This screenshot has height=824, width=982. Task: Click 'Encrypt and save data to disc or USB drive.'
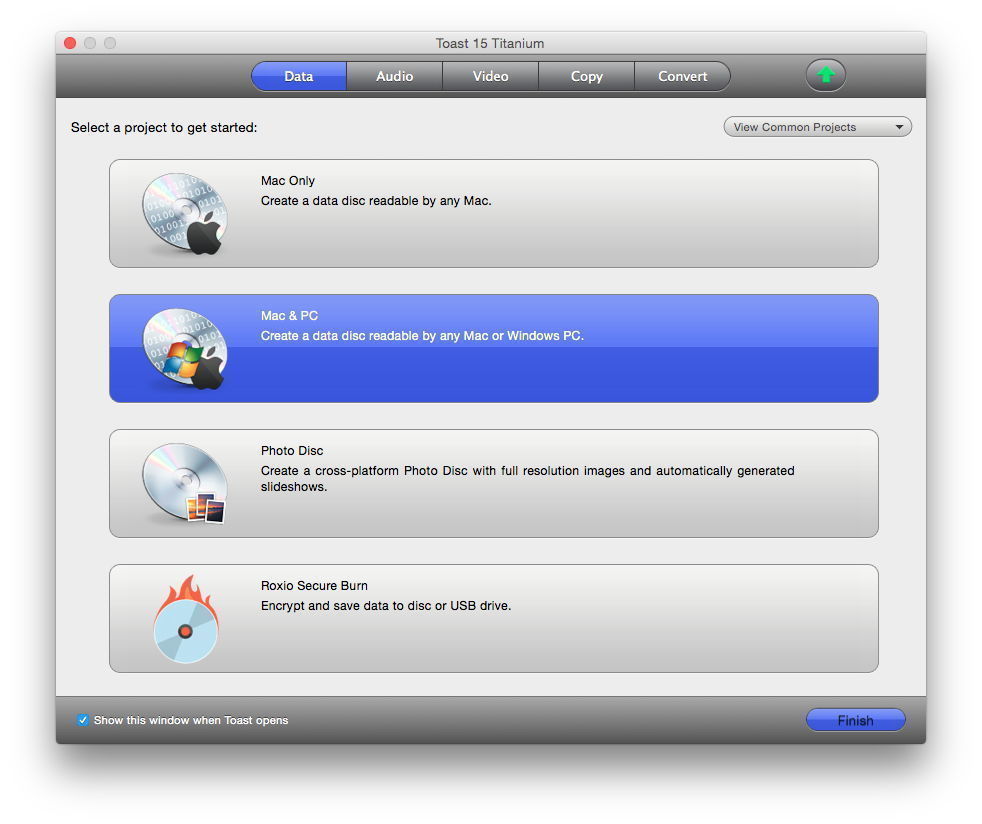[x=386, y=606]
